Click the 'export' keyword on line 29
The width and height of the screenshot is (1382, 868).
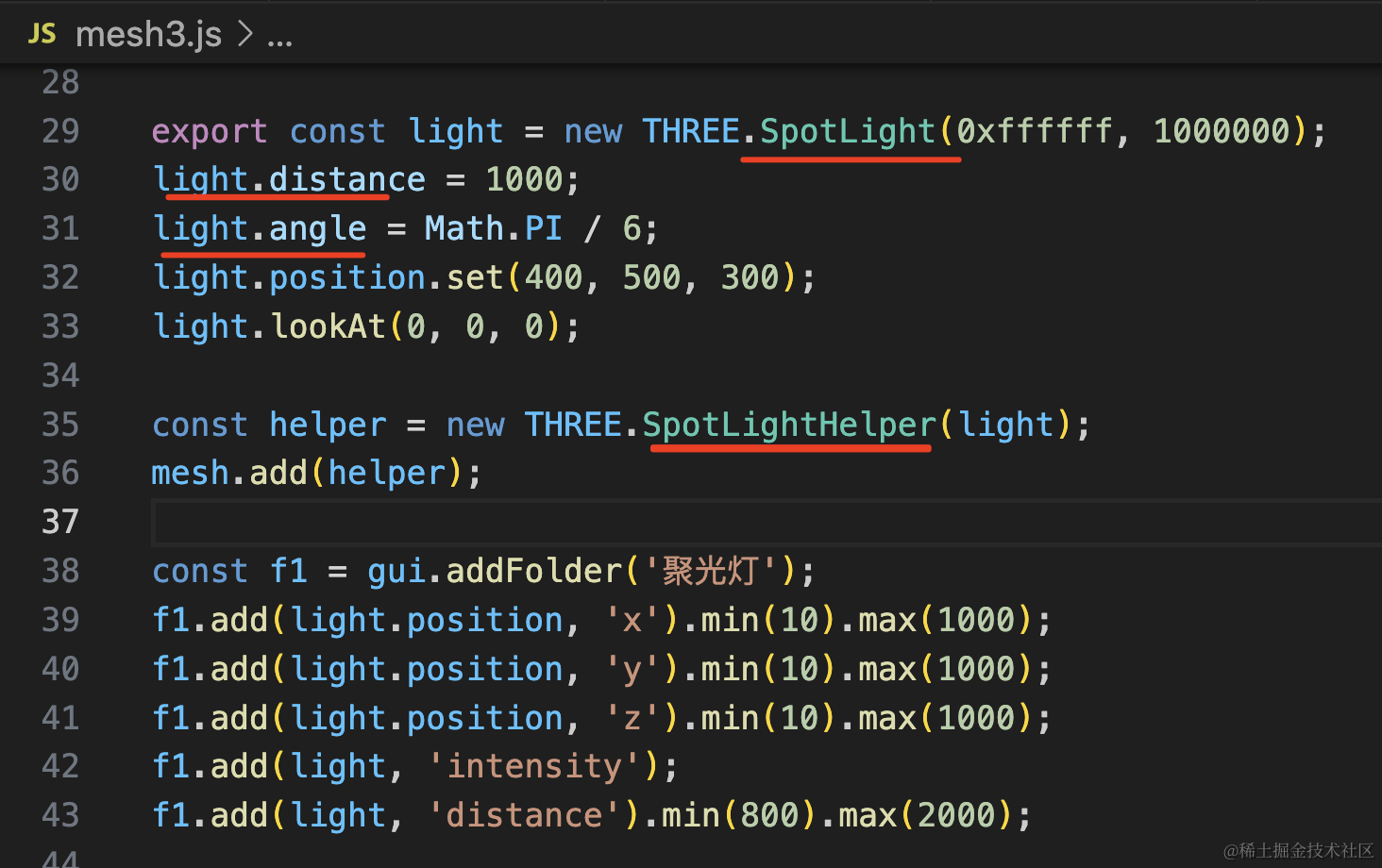point(210,132)
